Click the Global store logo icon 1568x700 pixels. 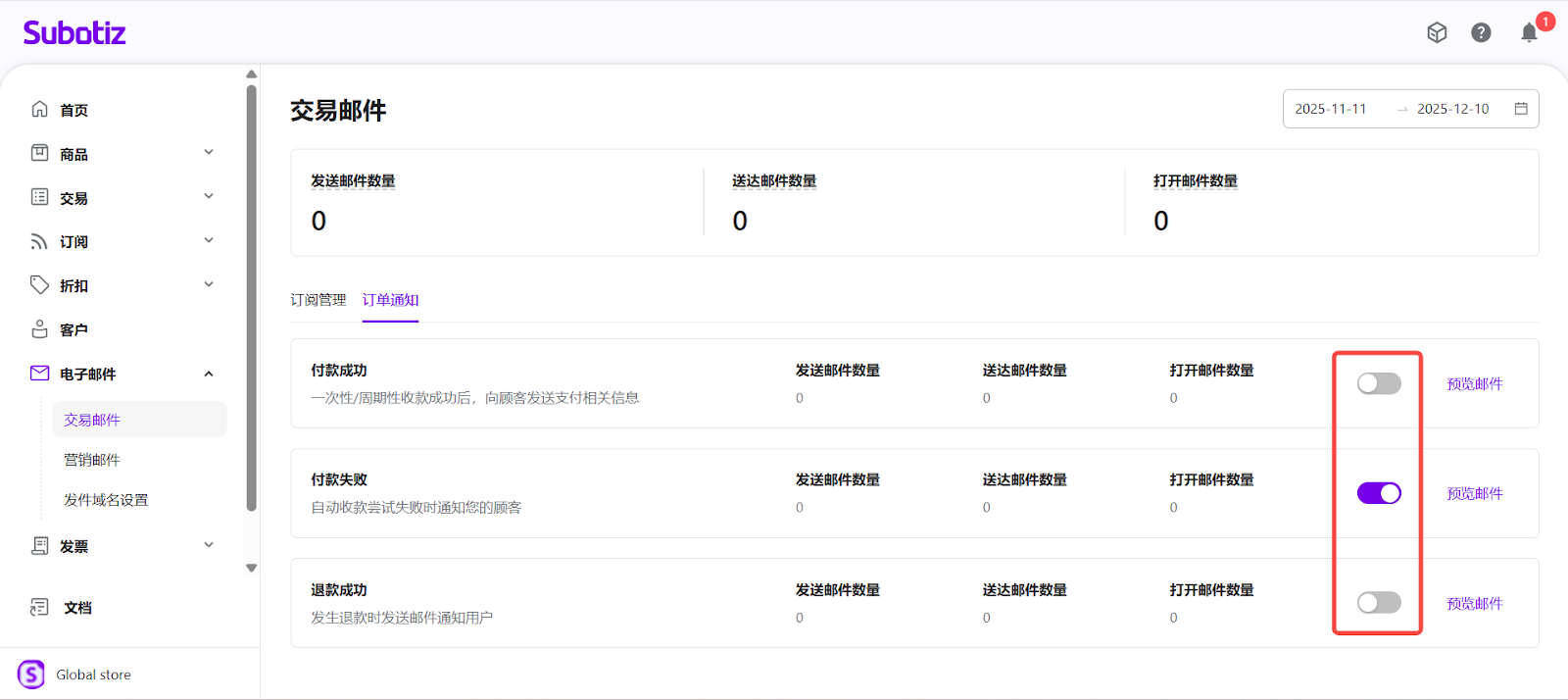pos(31,675)
